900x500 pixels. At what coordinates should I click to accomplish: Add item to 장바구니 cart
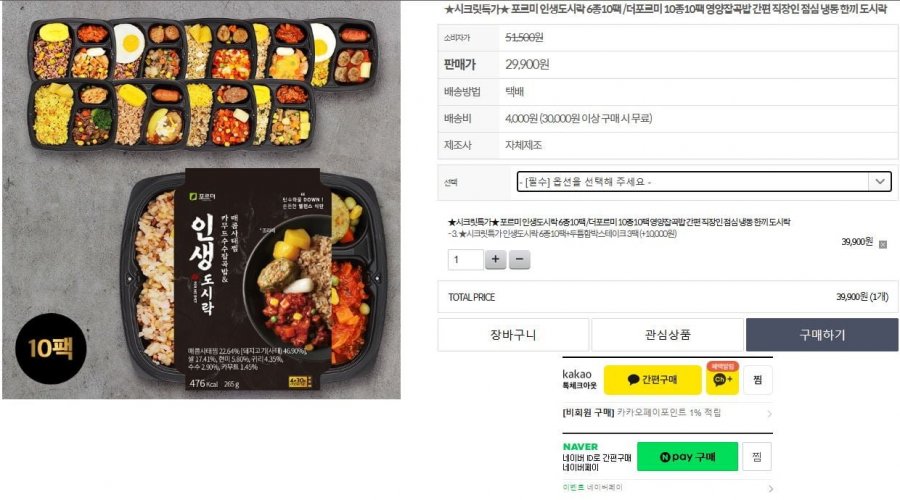[x=513, y=335]
